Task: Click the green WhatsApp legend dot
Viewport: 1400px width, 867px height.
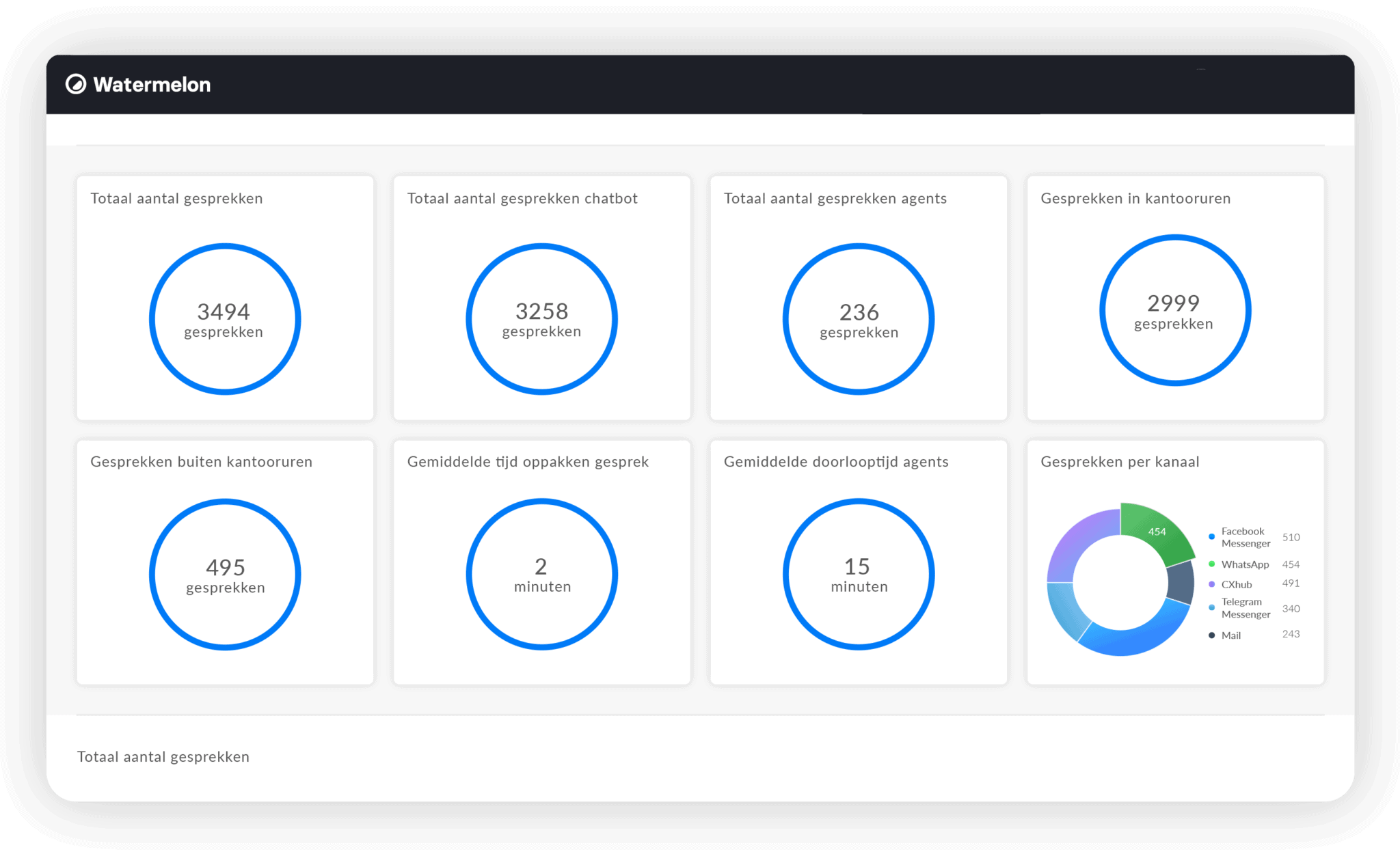Action: pyautogui.click(x=1211, y=564)
